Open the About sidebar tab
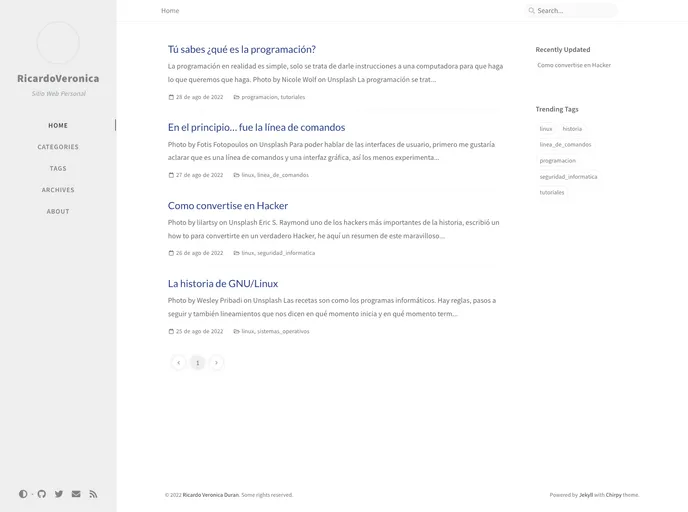The image size is (688, 512). pos(58,211)
